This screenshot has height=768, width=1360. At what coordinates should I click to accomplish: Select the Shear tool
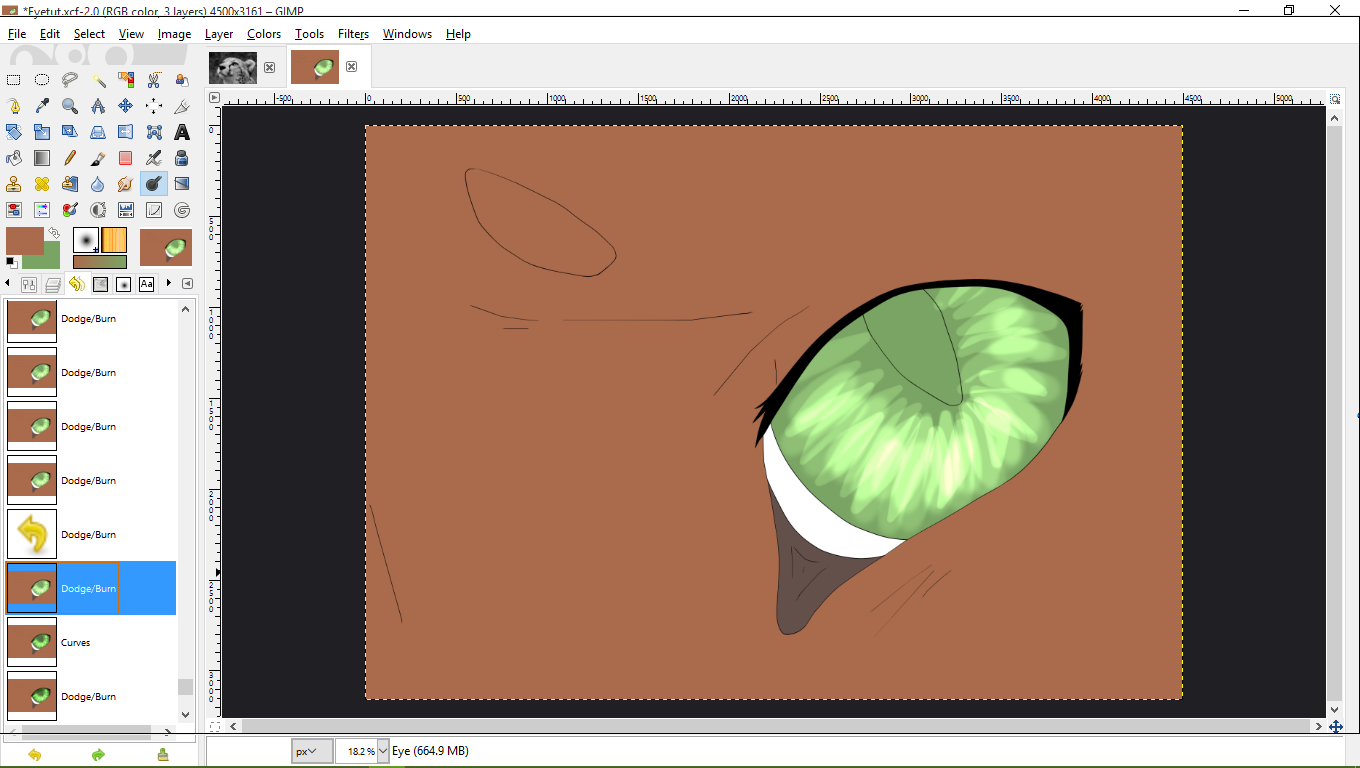point(70,132)
